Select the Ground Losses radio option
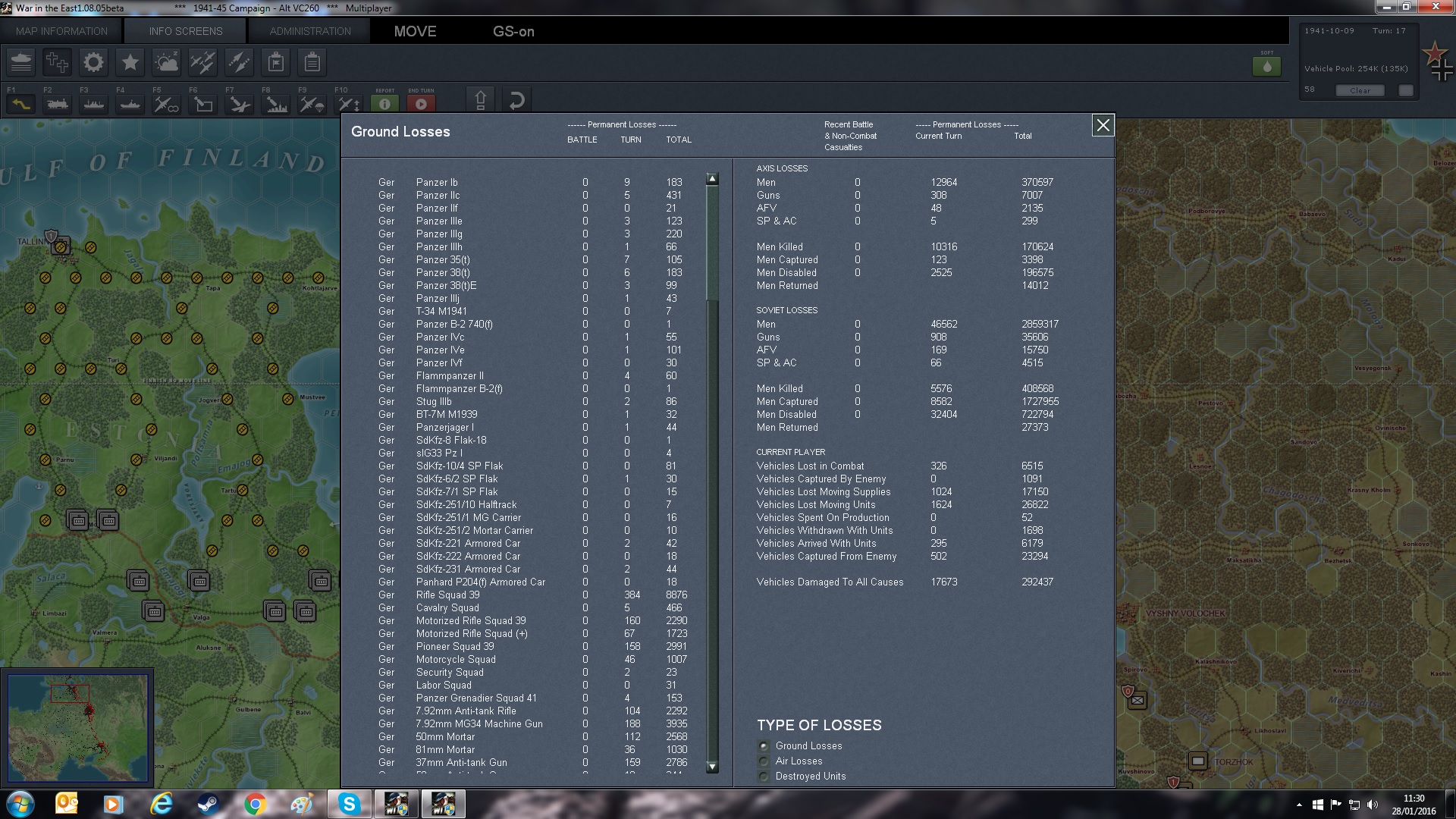 pyautogui.click(x=764, y=746)
